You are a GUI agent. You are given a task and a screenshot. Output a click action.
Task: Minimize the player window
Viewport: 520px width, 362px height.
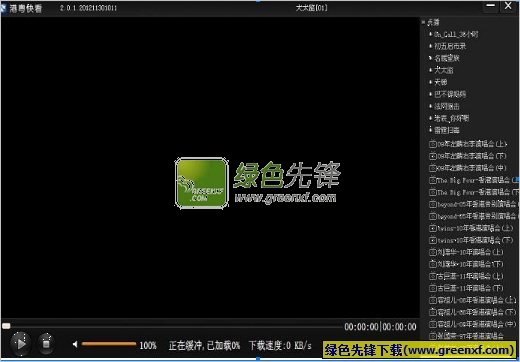(491, 6)
